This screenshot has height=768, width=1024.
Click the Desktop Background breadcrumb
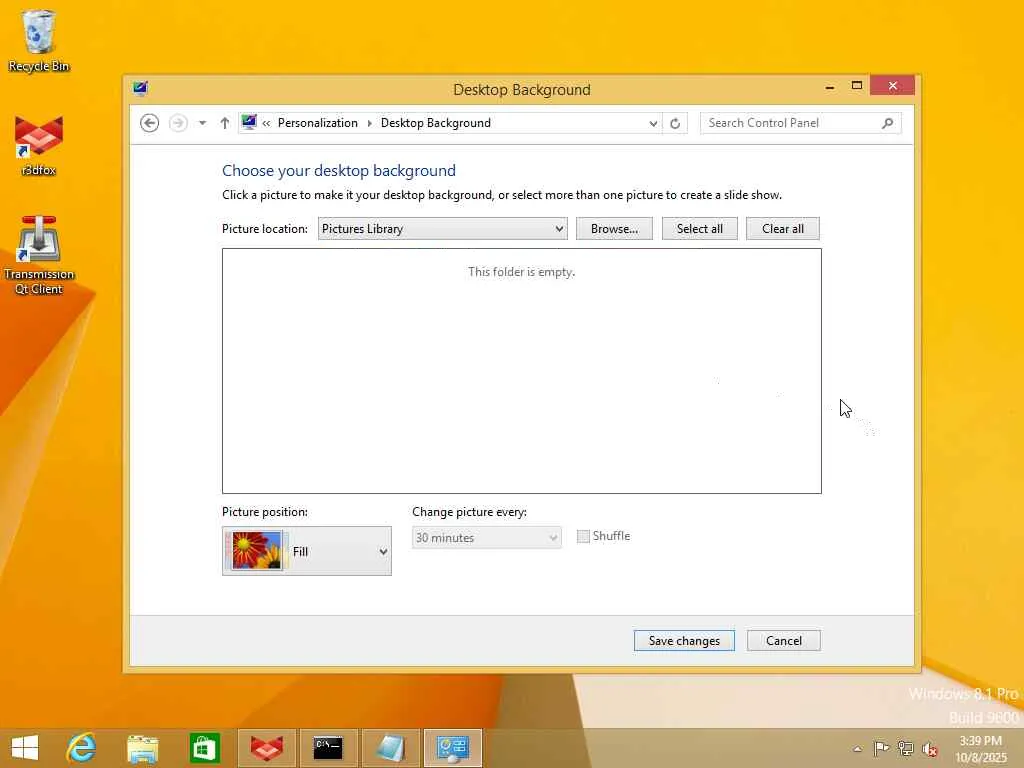click(x=436, y=123)
